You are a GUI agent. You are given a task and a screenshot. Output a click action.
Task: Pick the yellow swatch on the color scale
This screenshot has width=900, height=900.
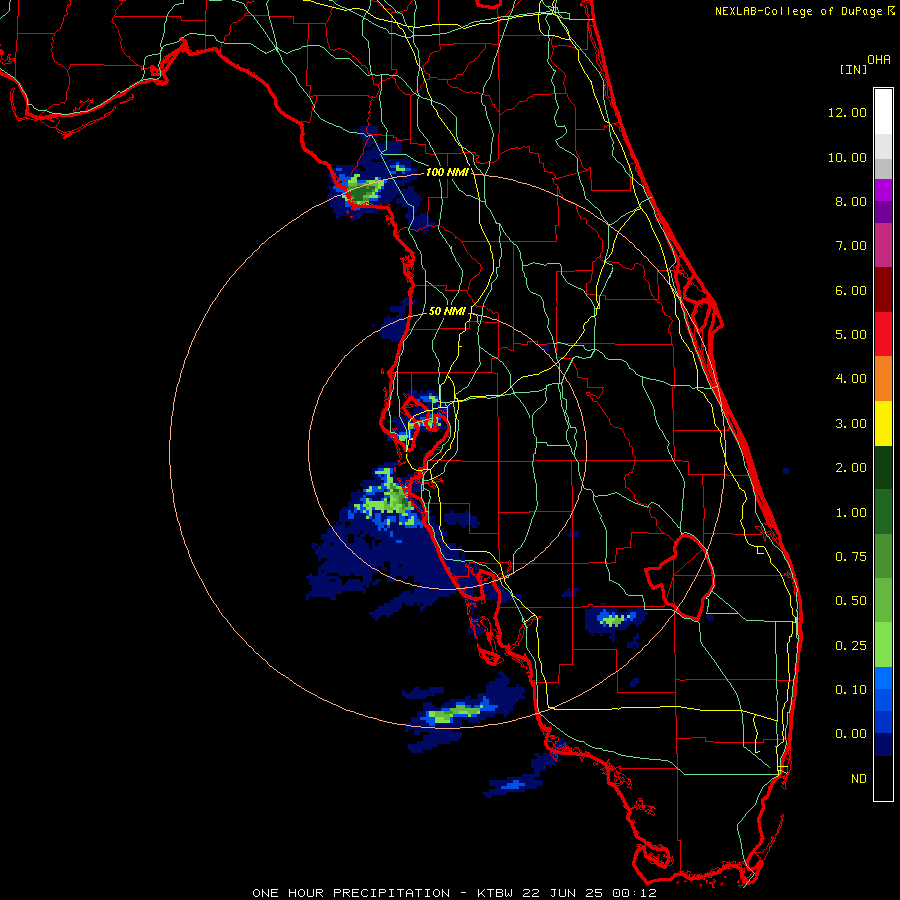[883, 423]
